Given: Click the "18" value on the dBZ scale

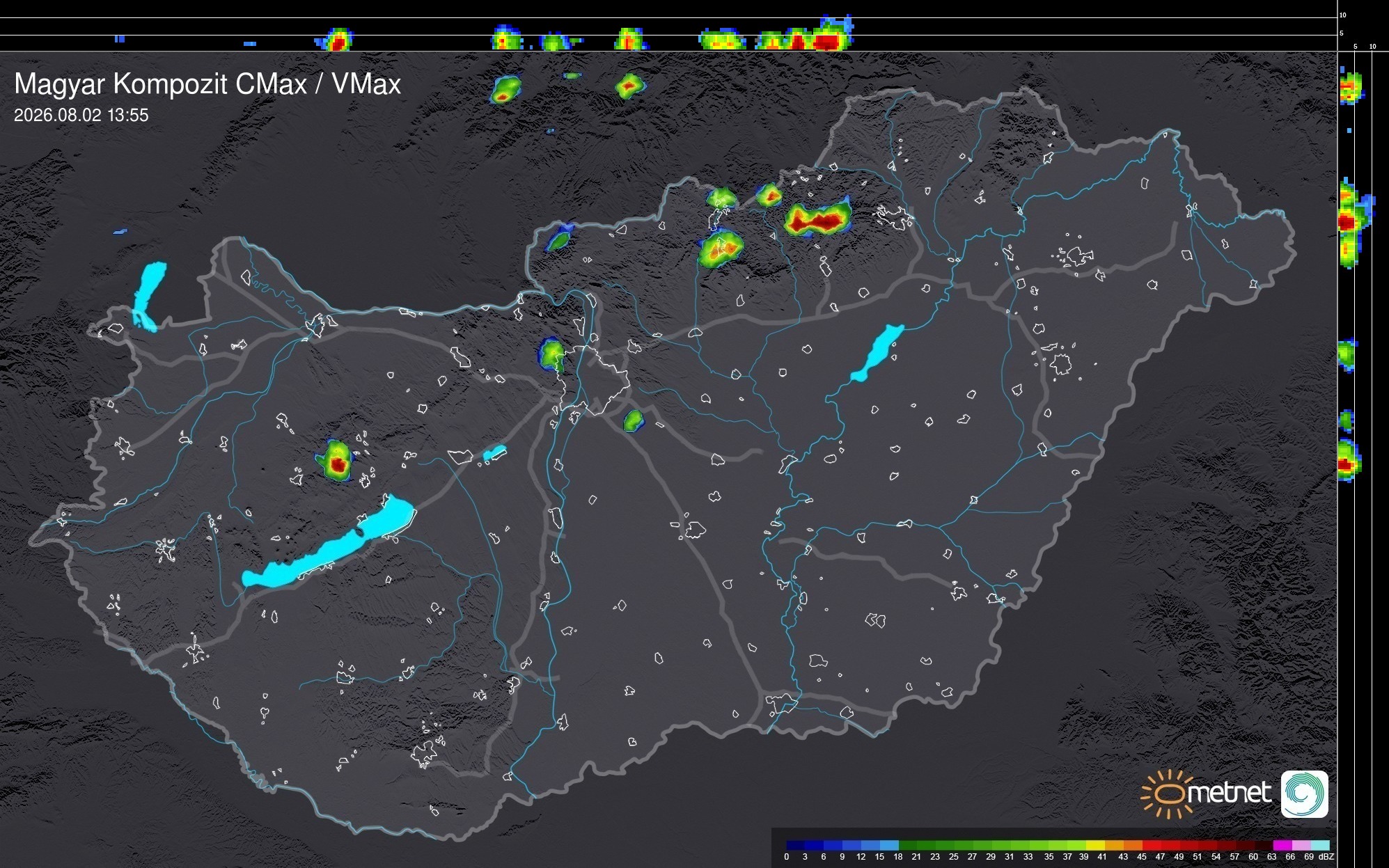Looking at the screenshot, I should pyautogui.click(x=898, y=857).
